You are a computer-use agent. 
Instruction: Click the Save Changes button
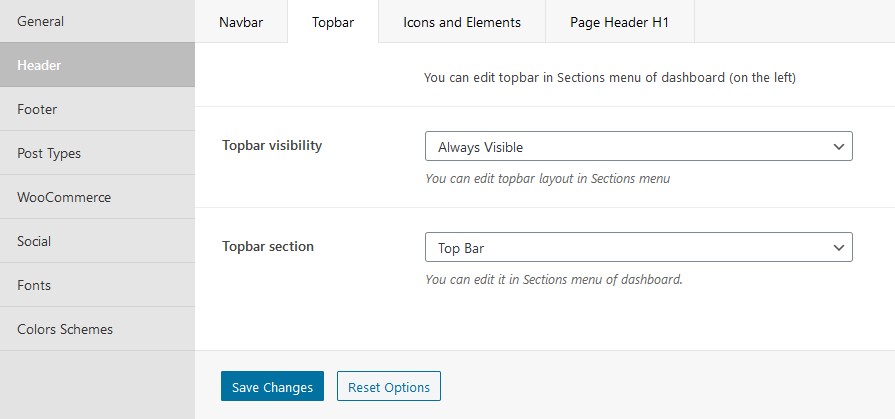click(x=272, y=386)
